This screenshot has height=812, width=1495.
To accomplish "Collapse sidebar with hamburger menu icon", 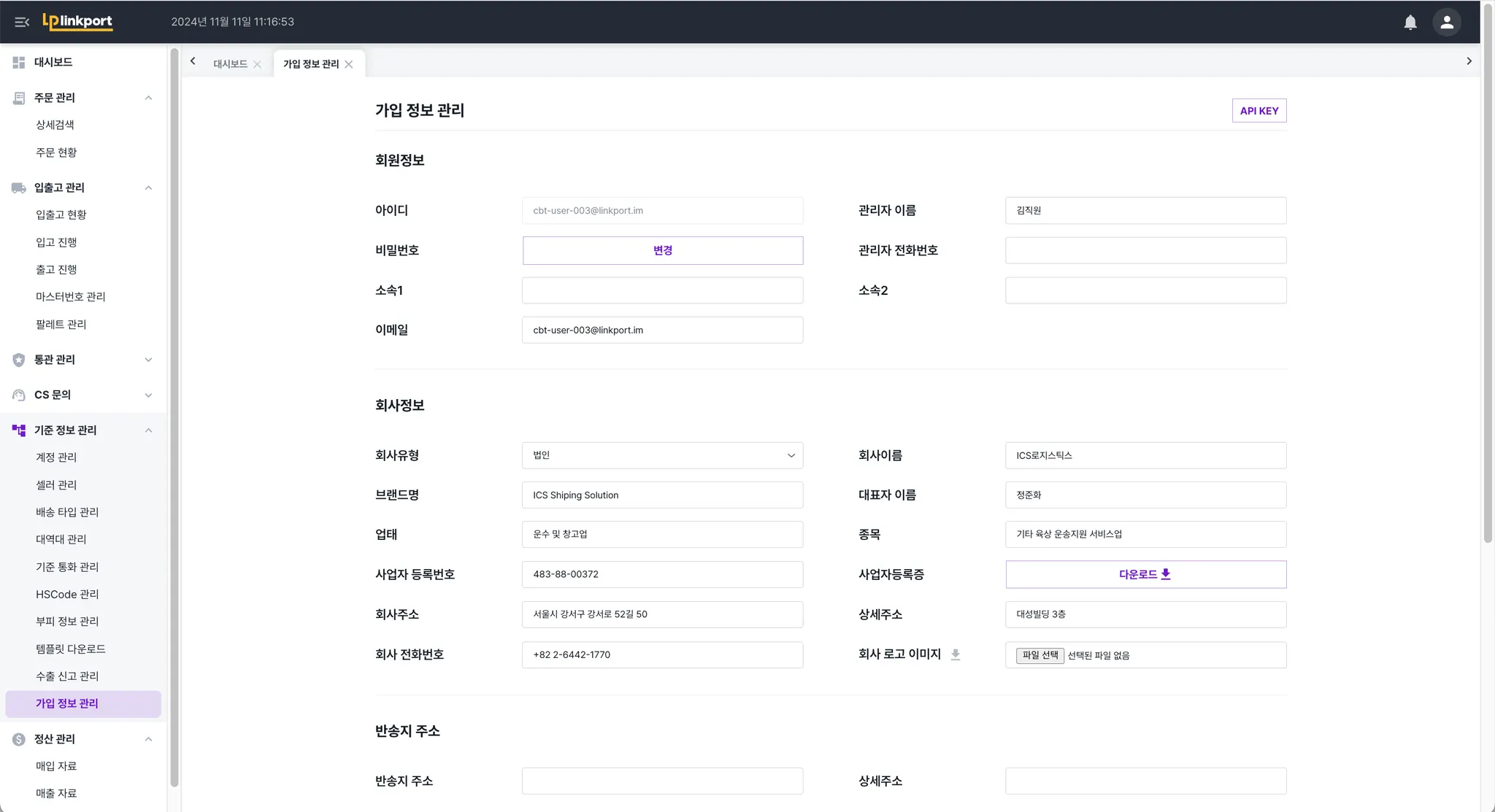I will coord(22,22).
